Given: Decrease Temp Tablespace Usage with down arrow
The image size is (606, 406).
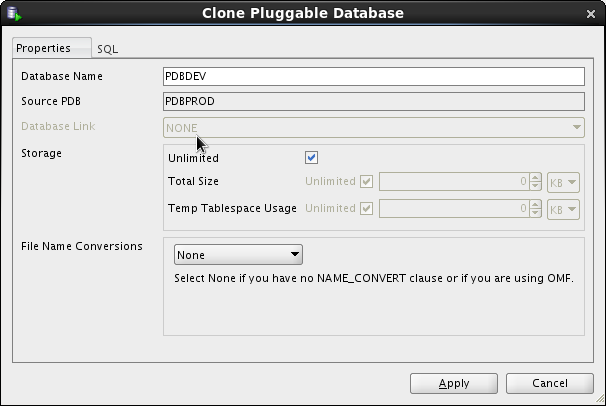Looking at the screenshot, I should (x=535, y=212).
